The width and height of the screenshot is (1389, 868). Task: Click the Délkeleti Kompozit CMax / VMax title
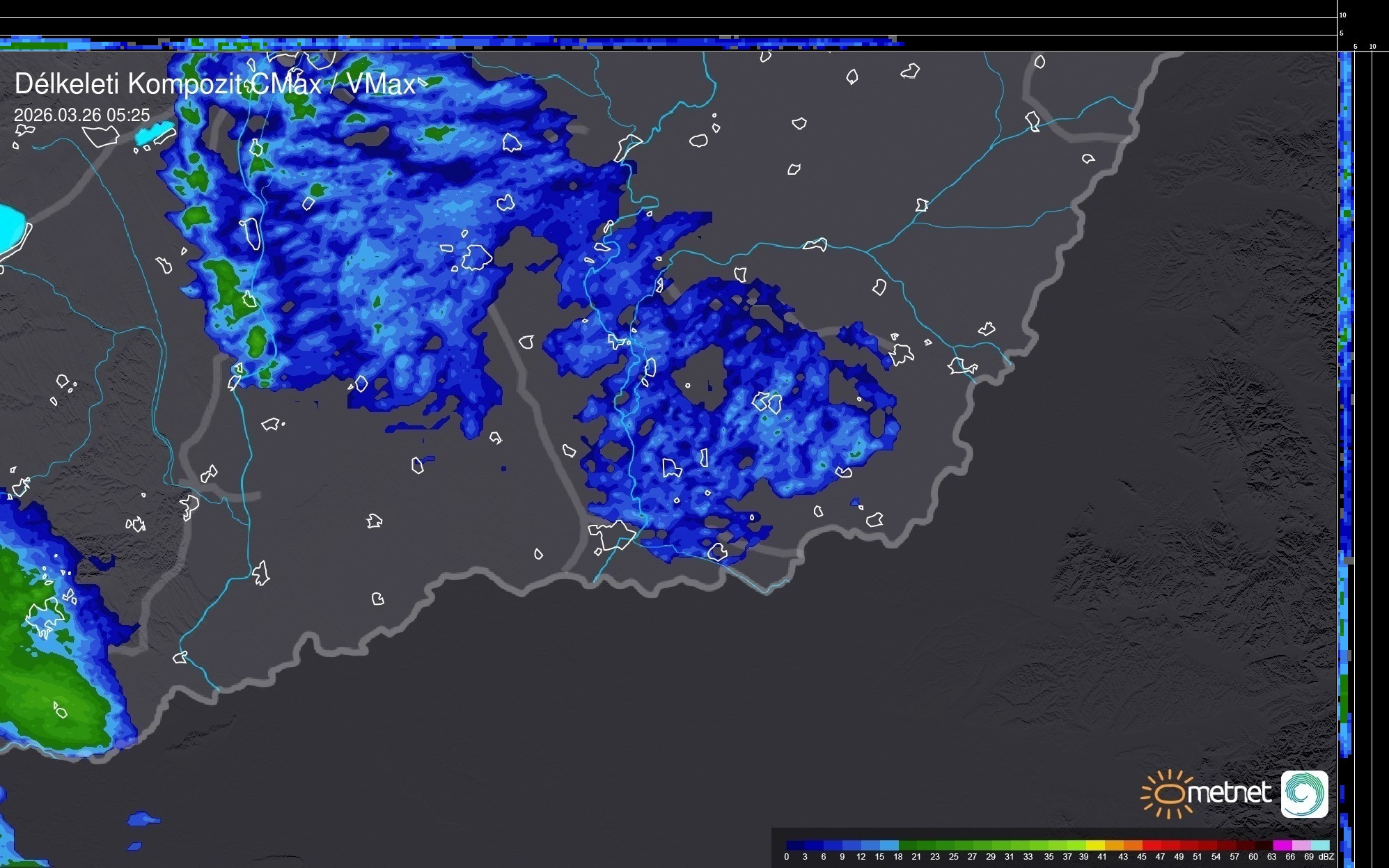click(214, 84)
